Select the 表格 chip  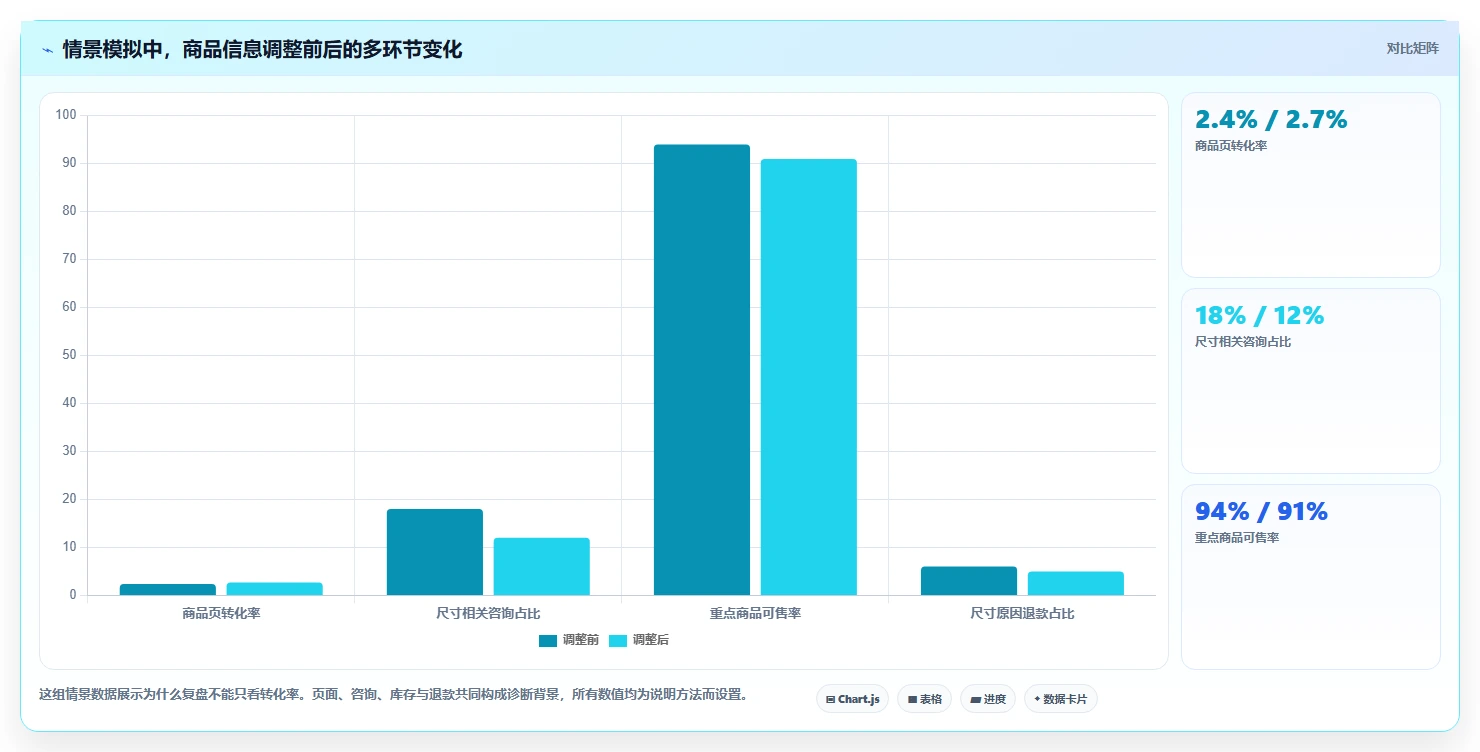(924, 699)
